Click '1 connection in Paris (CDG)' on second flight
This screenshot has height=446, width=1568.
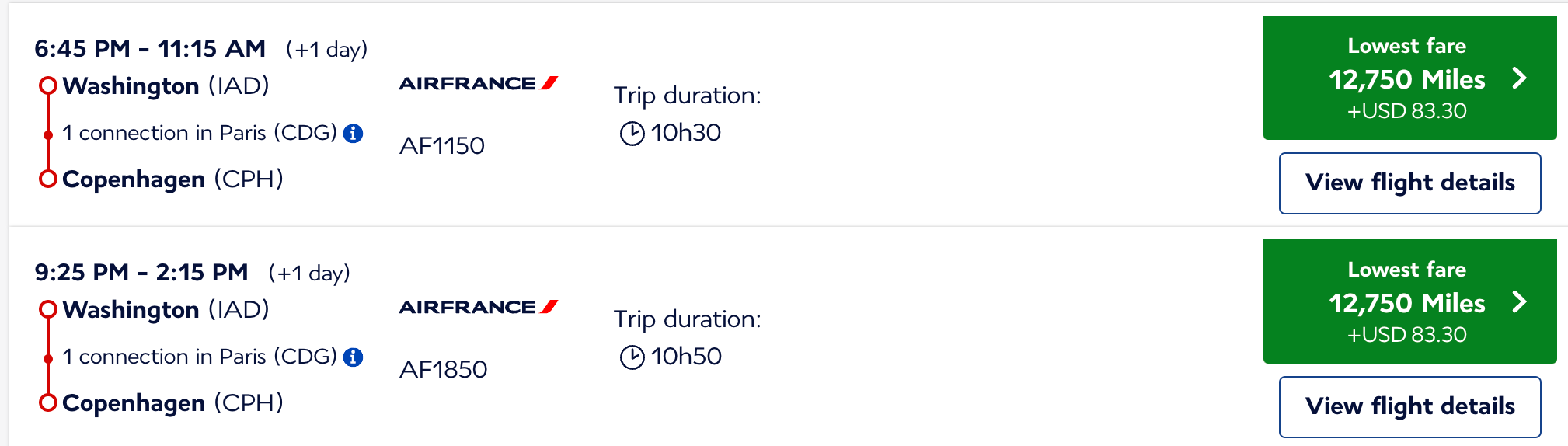point(200,357)
